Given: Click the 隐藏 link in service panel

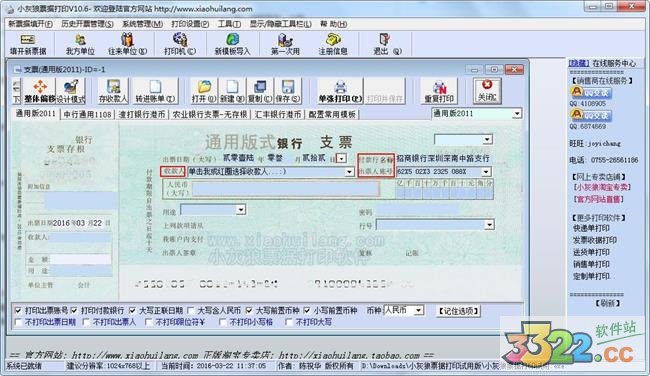Looking at the screenshot, I should pos(578,63).
